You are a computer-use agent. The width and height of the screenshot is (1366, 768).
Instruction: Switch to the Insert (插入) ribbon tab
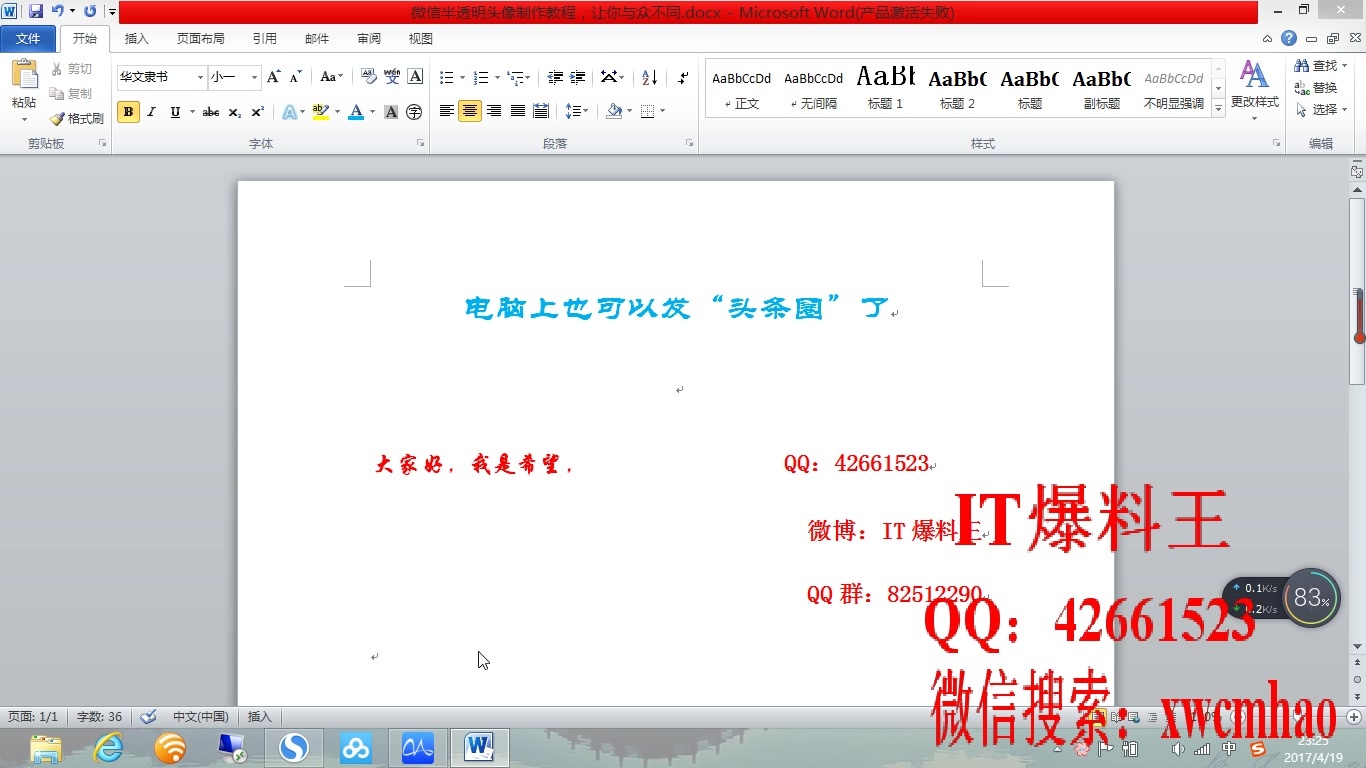click(137, 39)
